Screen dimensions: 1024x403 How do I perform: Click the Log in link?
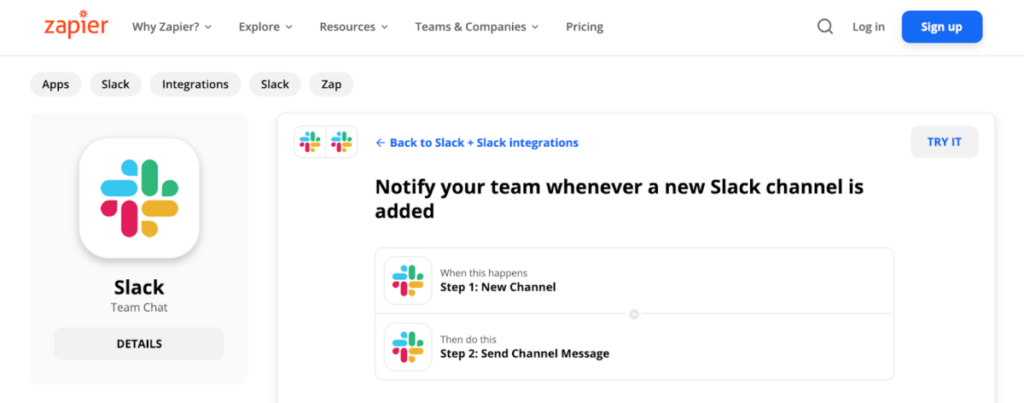(x=869, y=27)
